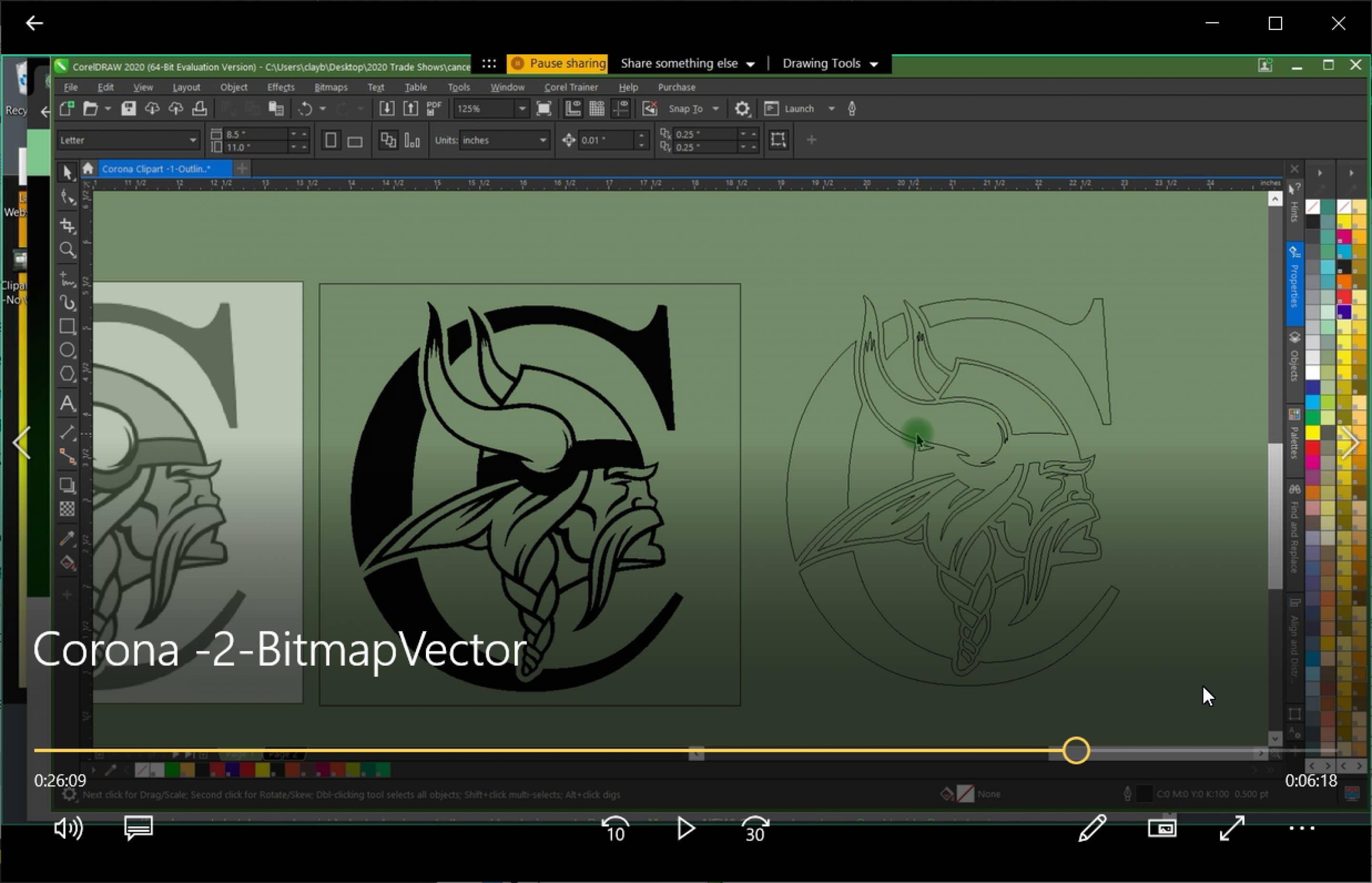Click the New document icon
The image size is (1372, 883).
click(67, 108)
